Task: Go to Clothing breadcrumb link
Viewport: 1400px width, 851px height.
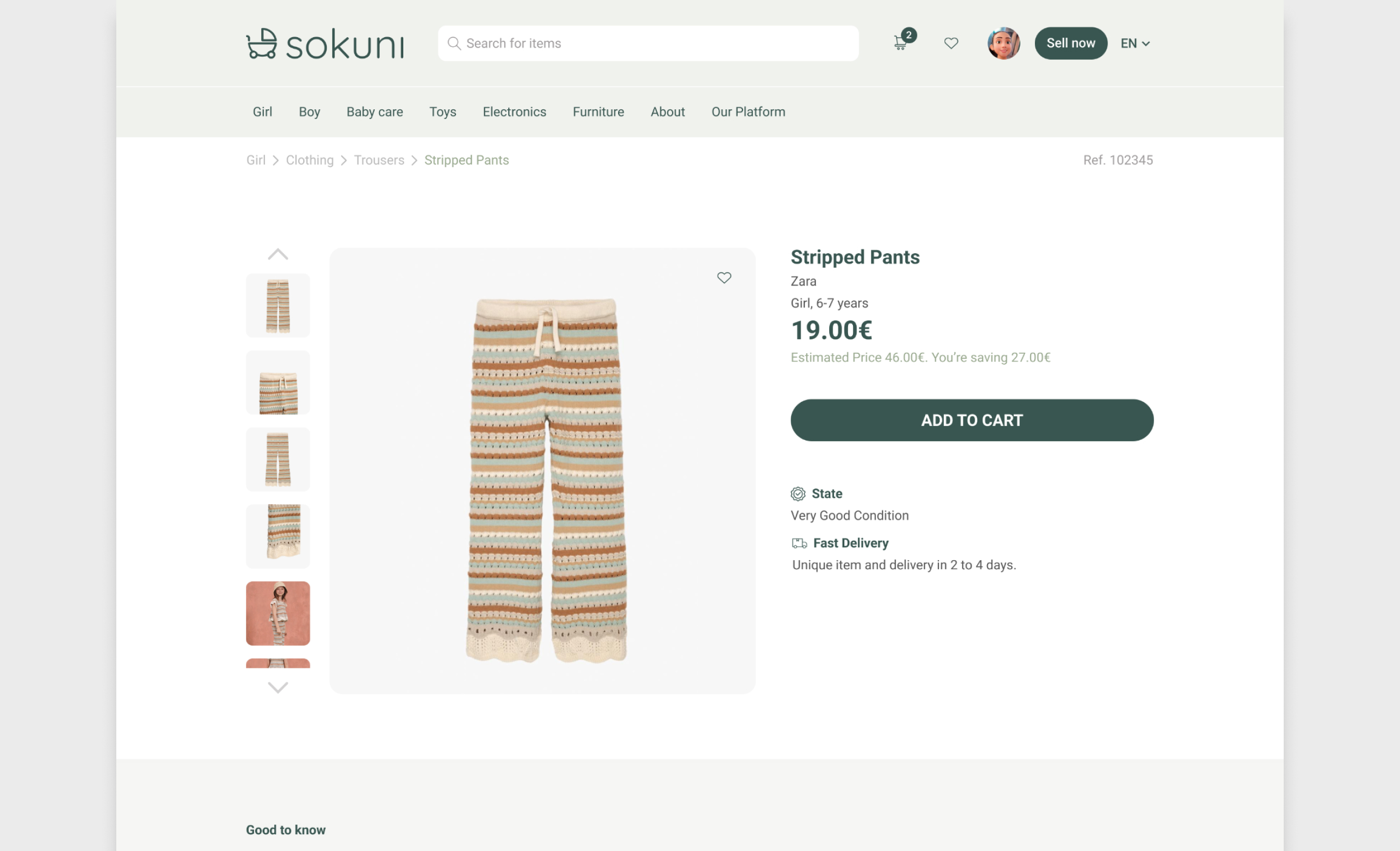Action: 310,161
